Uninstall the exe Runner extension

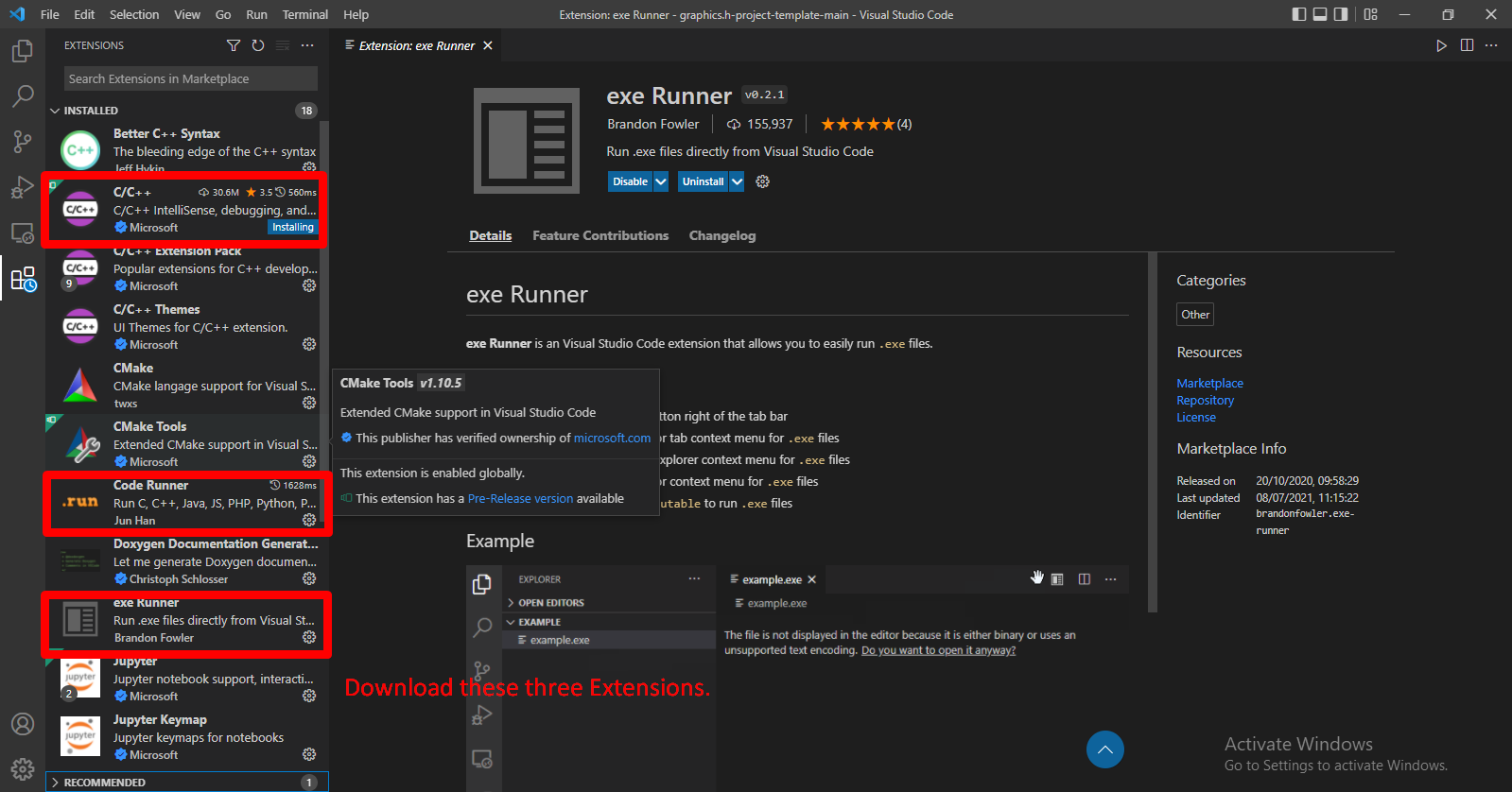click(703, 181)
